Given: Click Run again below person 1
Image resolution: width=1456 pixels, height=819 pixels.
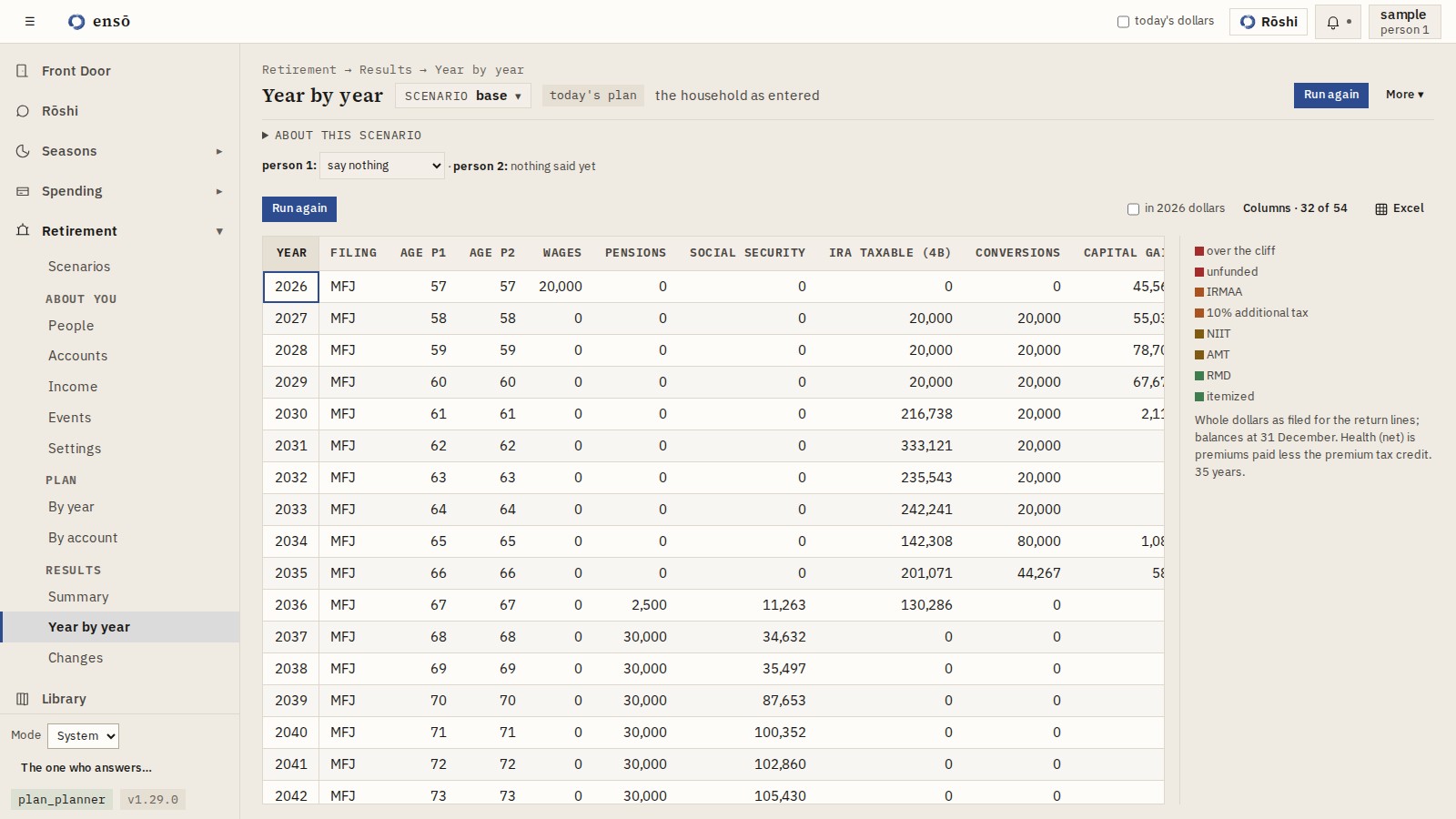Looking at the screenshot, I should point(299,209).
